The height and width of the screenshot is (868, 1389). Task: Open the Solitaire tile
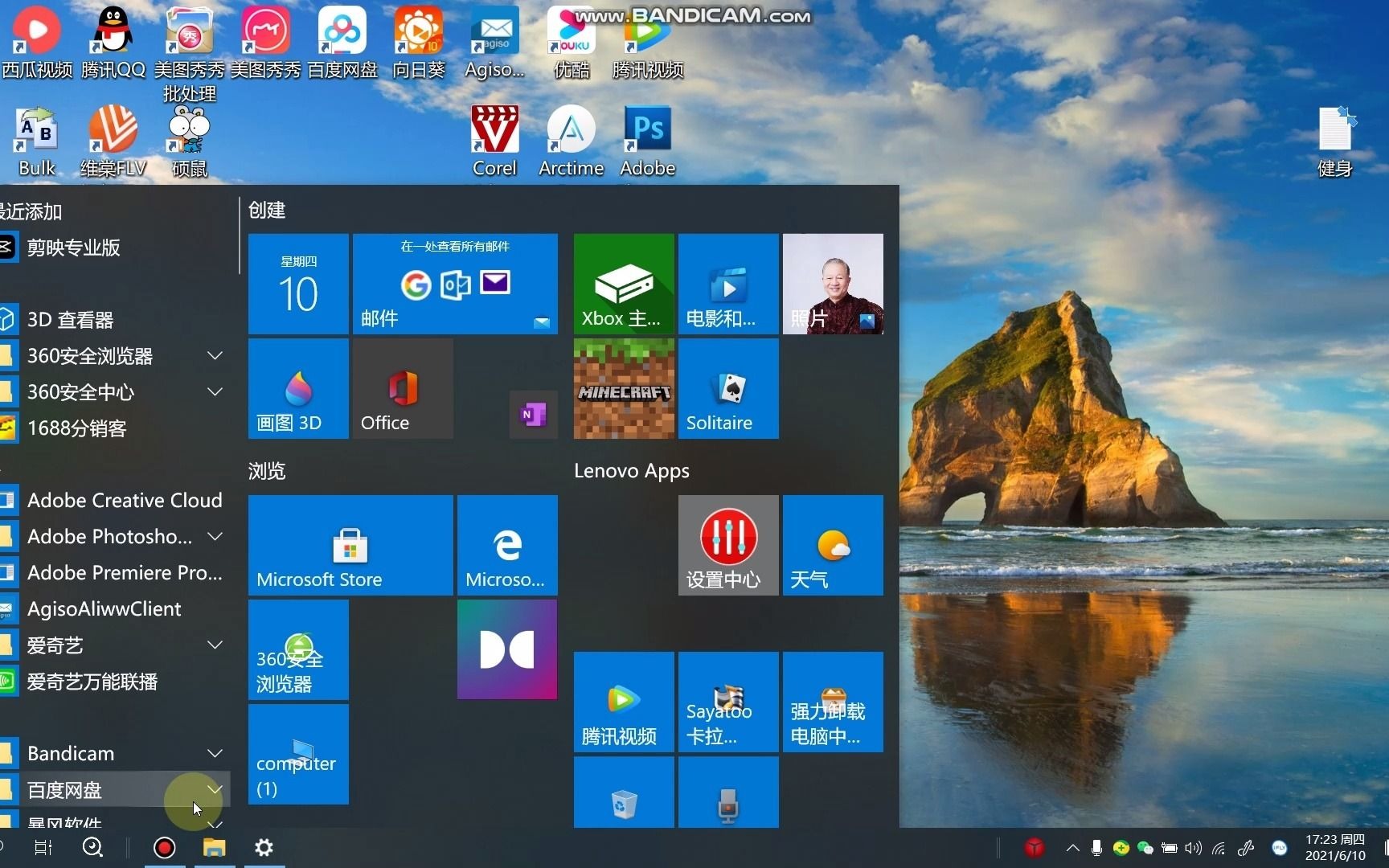click(x=728, y=388)
